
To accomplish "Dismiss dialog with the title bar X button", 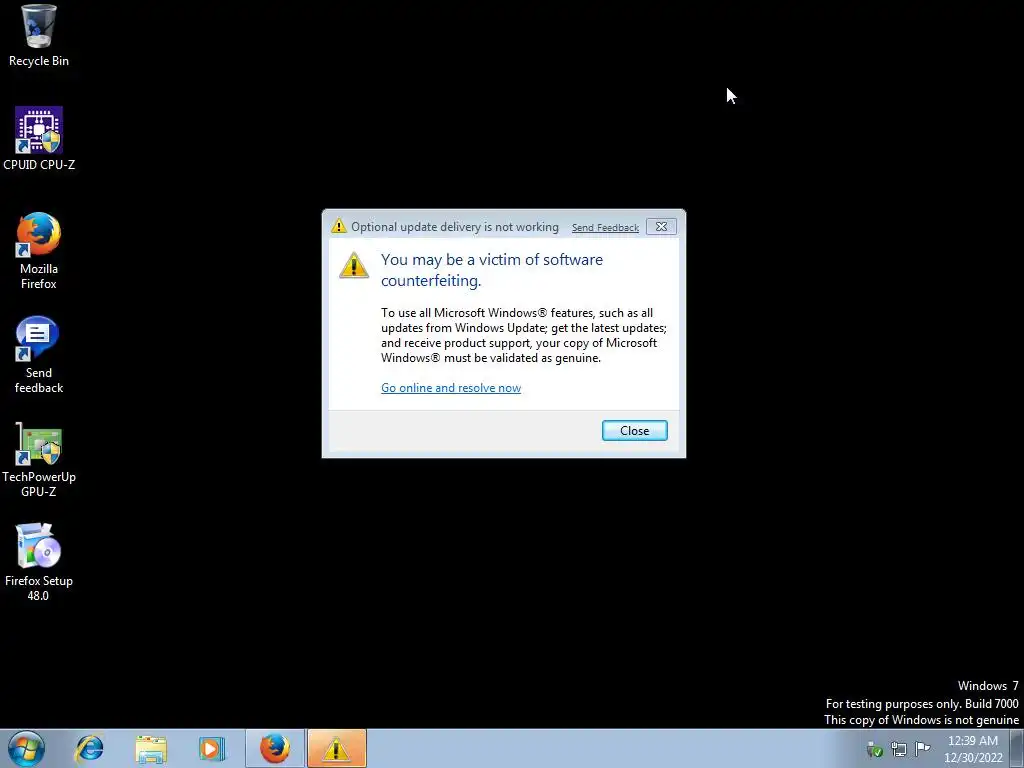I will [661, 227].
